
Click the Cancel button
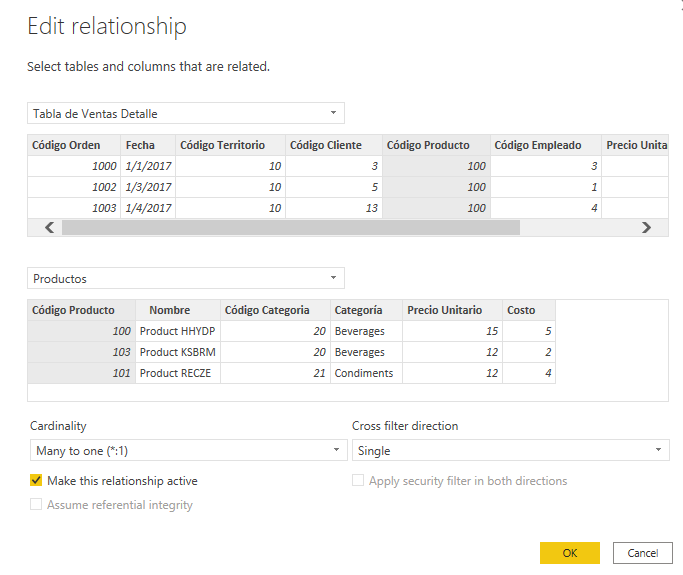[644, 553]
